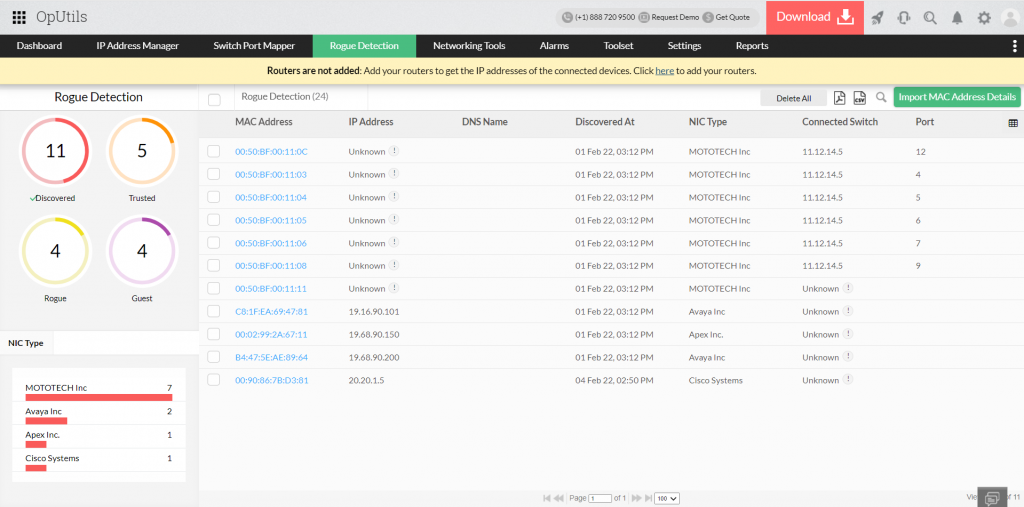Expand the three-dot menu on navigation bar
1024x507 pixels.
tap(1014, 46)
